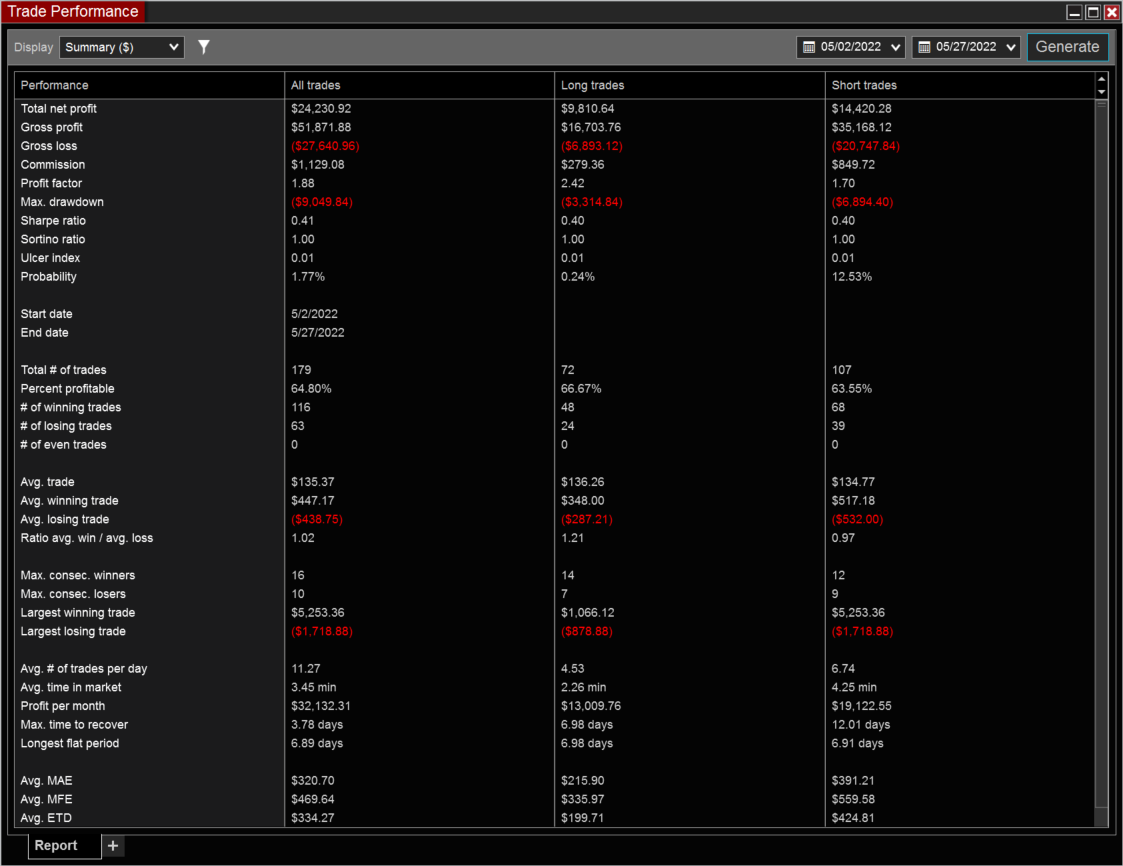Select the Total net profit row label
1123x866 pixels.
[x=59, y=109]
